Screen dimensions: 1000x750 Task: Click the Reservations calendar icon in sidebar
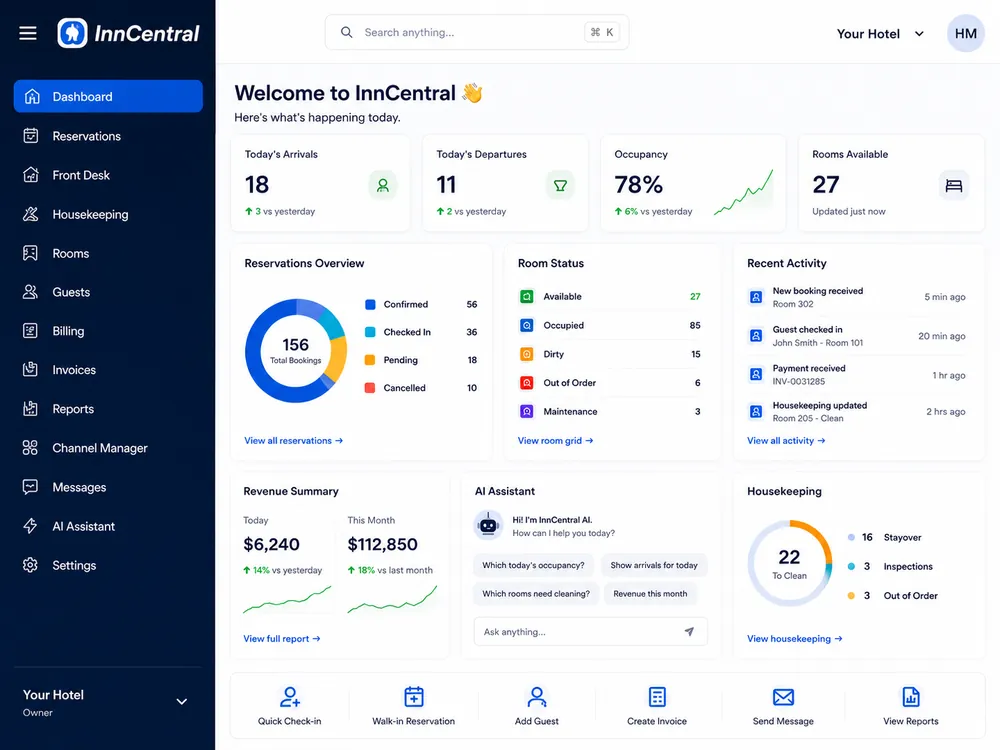(31, 136)
